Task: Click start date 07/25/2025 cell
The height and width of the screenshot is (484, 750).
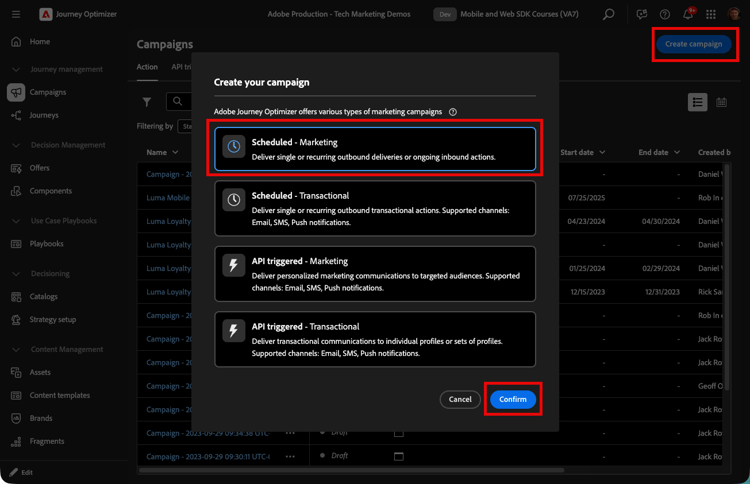Action: (x=586, y=198)
